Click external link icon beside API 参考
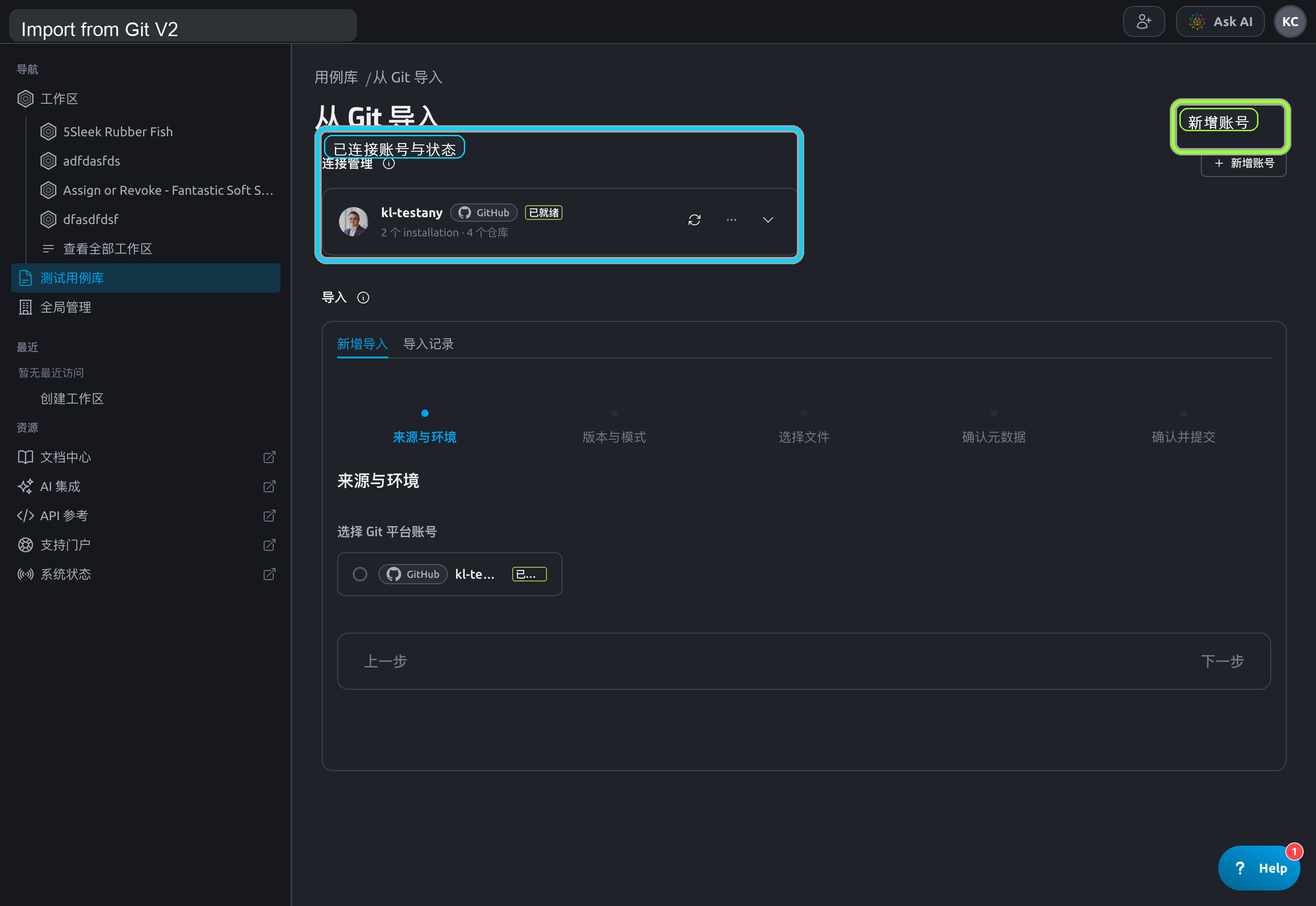The width and height of the screenshot is (1316, 906). pos(270,516)
